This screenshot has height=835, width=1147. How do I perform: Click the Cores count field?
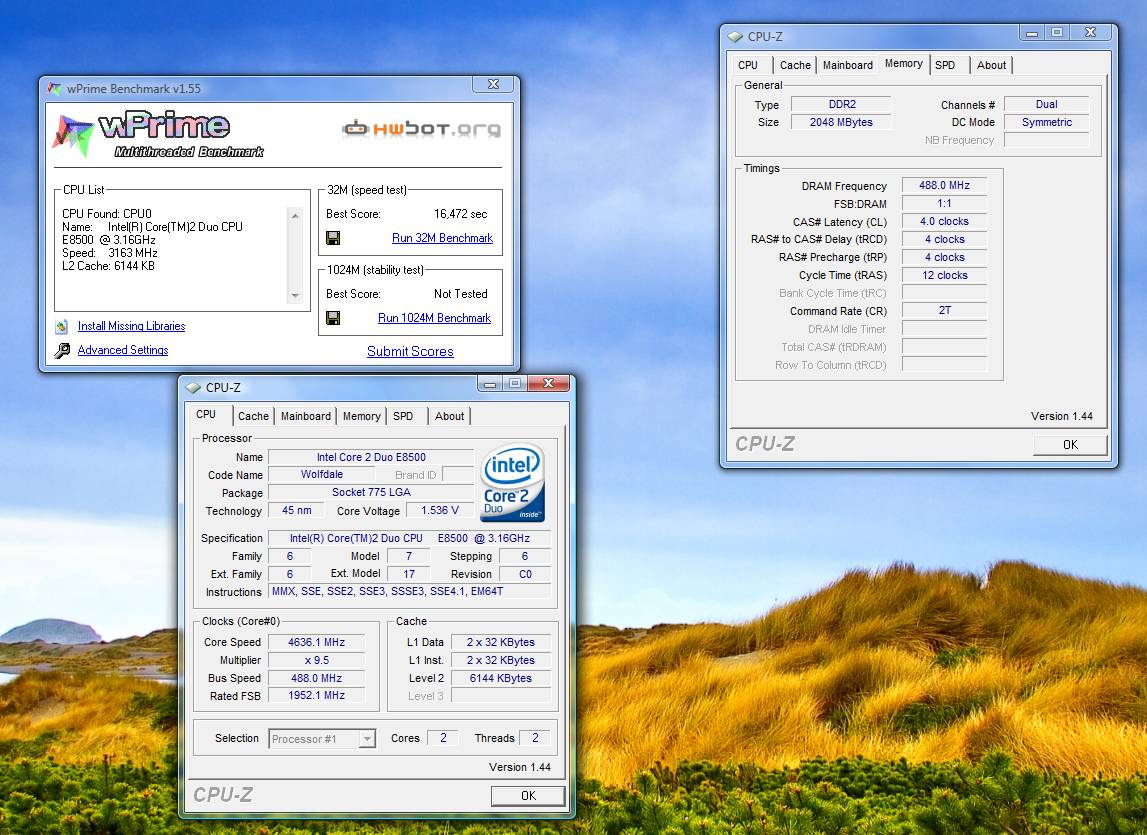pyautogui.click(x=443, y=738)
